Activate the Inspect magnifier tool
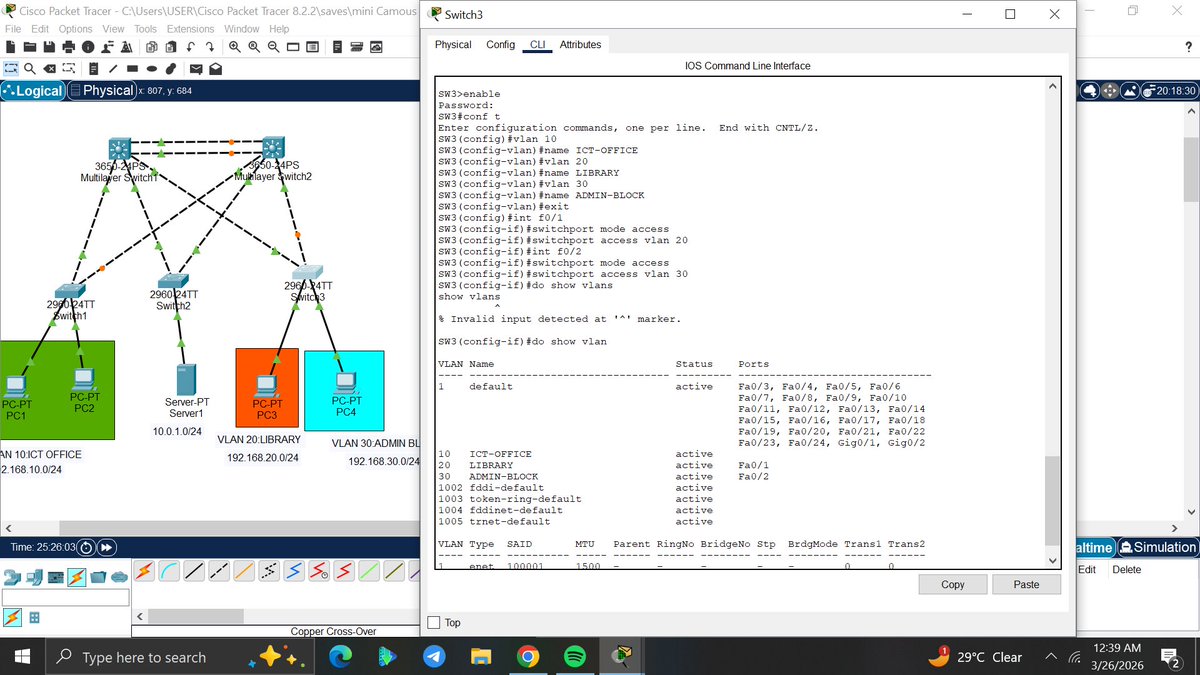Image resolution: width=1200 pixels, height=675 pixels. (x=30, y=69)
